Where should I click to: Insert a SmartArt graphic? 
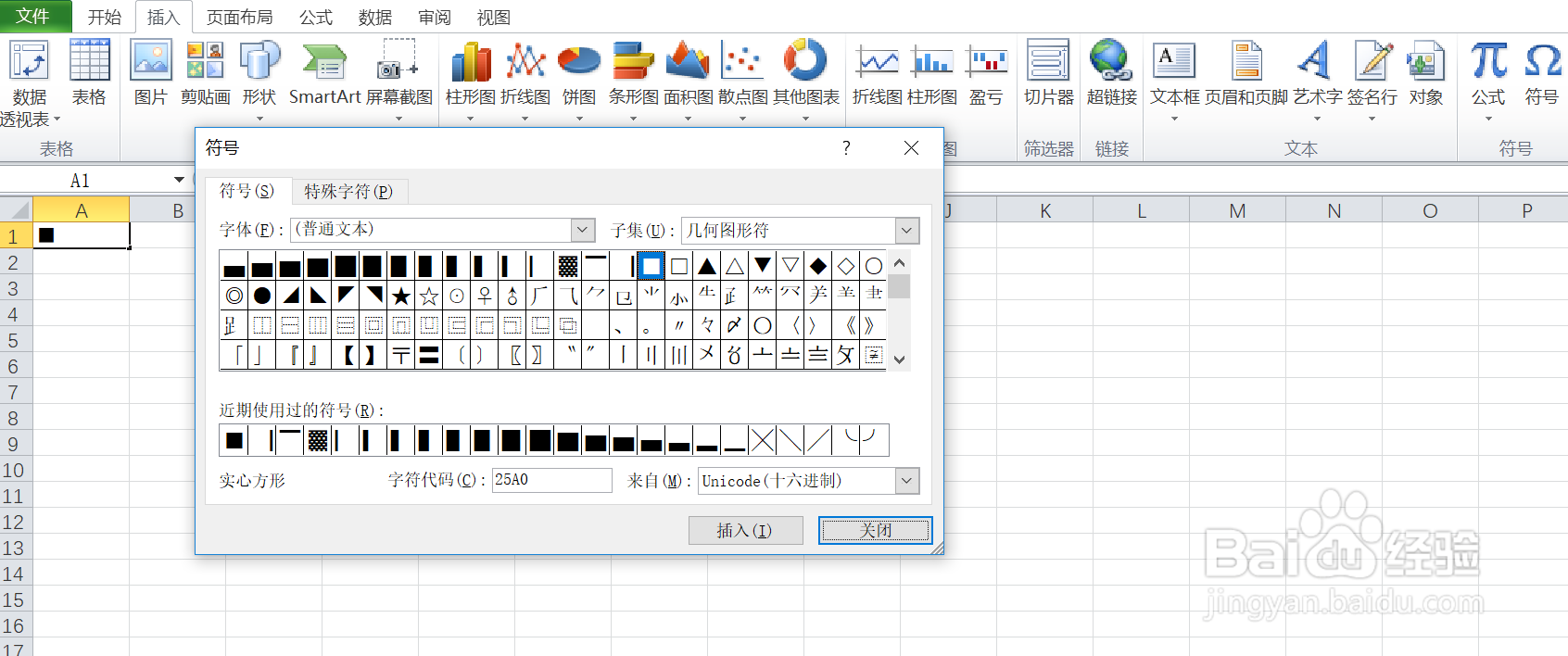(x=324, y=73)
